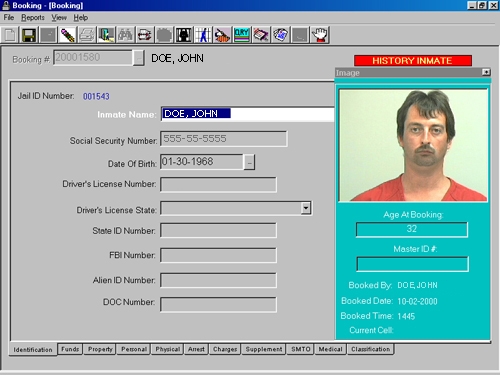The width and height of the screenshot is (500, 375).
Task: Open the Physical tab
Action: [167, 349]
